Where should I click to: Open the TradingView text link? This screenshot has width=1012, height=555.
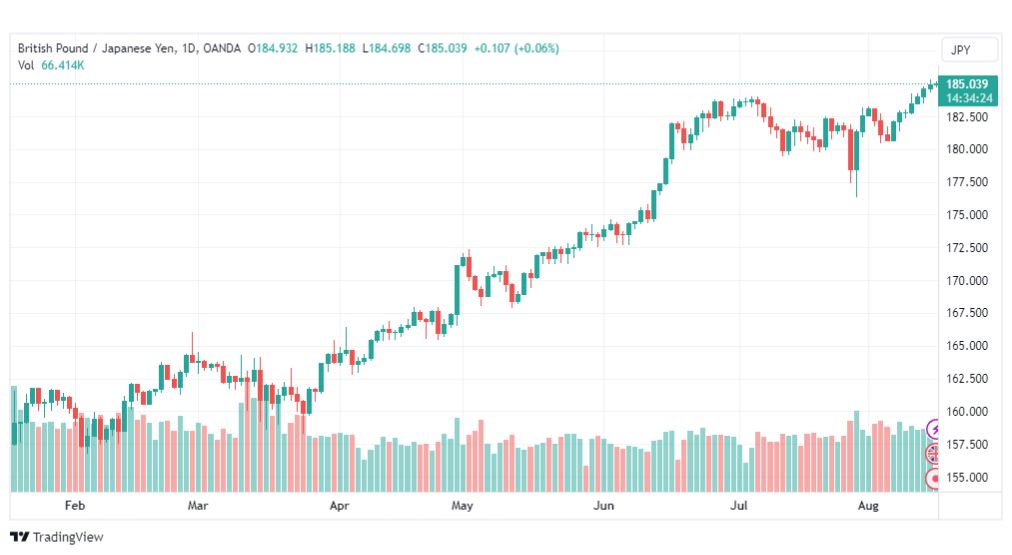coord(68,537)
